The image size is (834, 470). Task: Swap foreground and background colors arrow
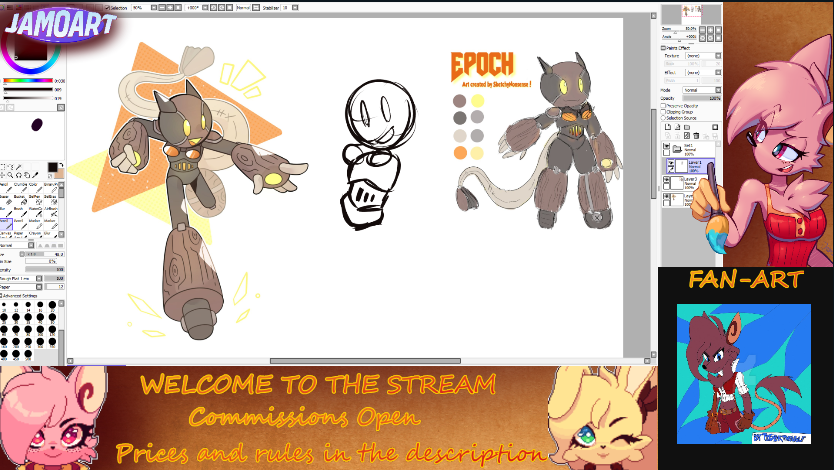point(61,165)
